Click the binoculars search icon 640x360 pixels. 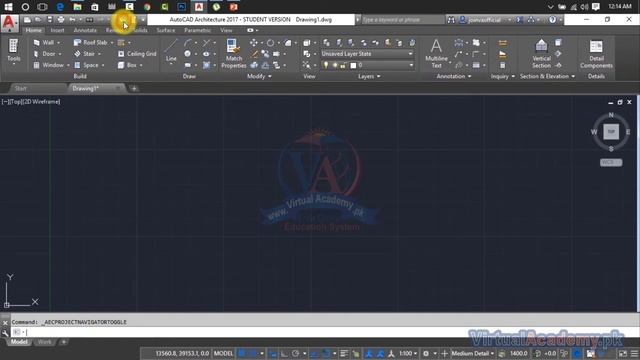(451, 20)
